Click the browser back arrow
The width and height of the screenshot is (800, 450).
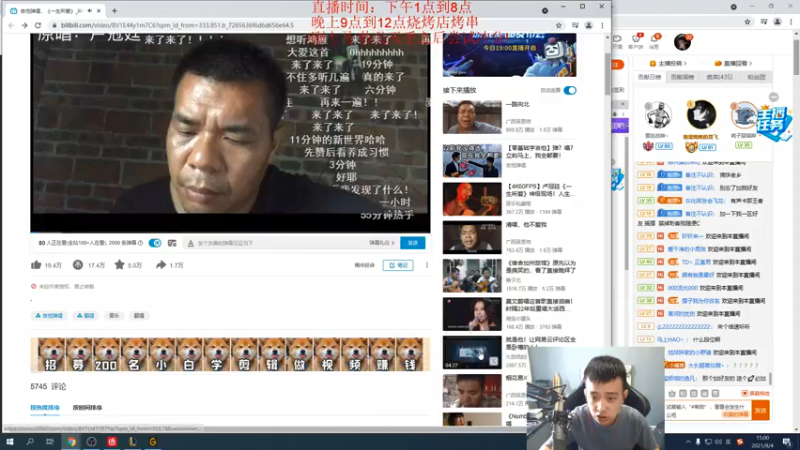[11, 25]
